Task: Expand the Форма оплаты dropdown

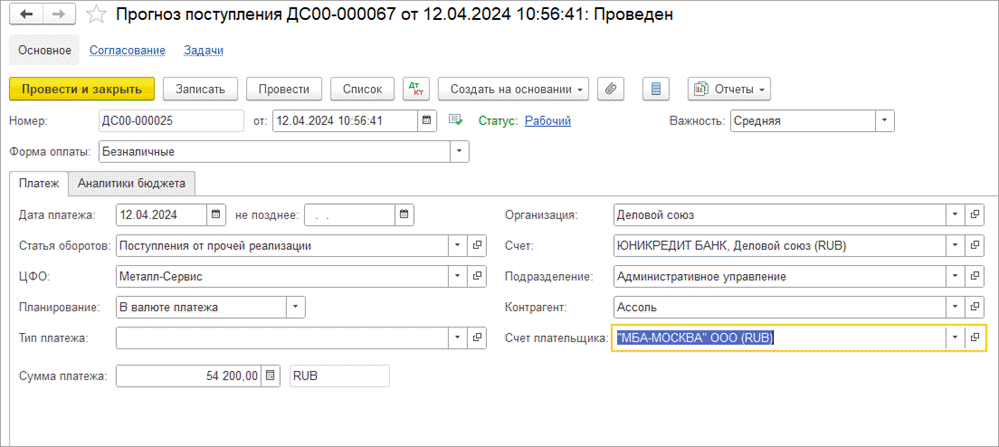Action: [459, 152]
